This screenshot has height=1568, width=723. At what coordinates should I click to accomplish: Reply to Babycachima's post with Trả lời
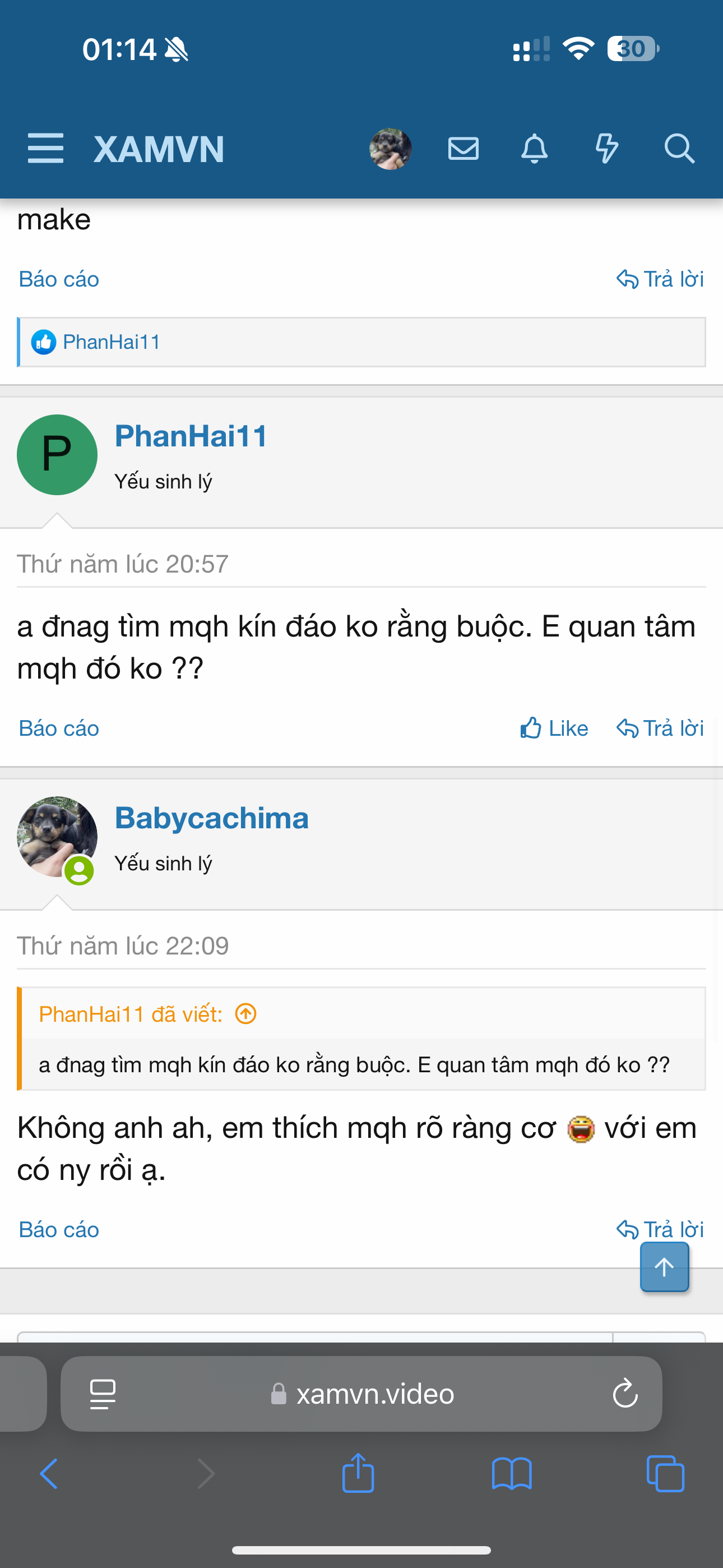pos(660,1229)
